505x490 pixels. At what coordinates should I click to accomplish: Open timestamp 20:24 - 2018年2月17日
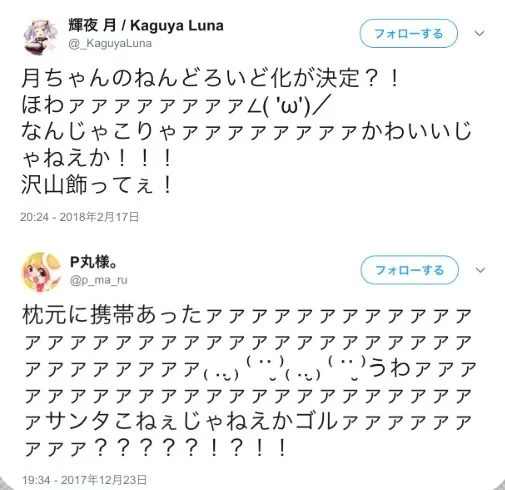(x=79, y=217)
